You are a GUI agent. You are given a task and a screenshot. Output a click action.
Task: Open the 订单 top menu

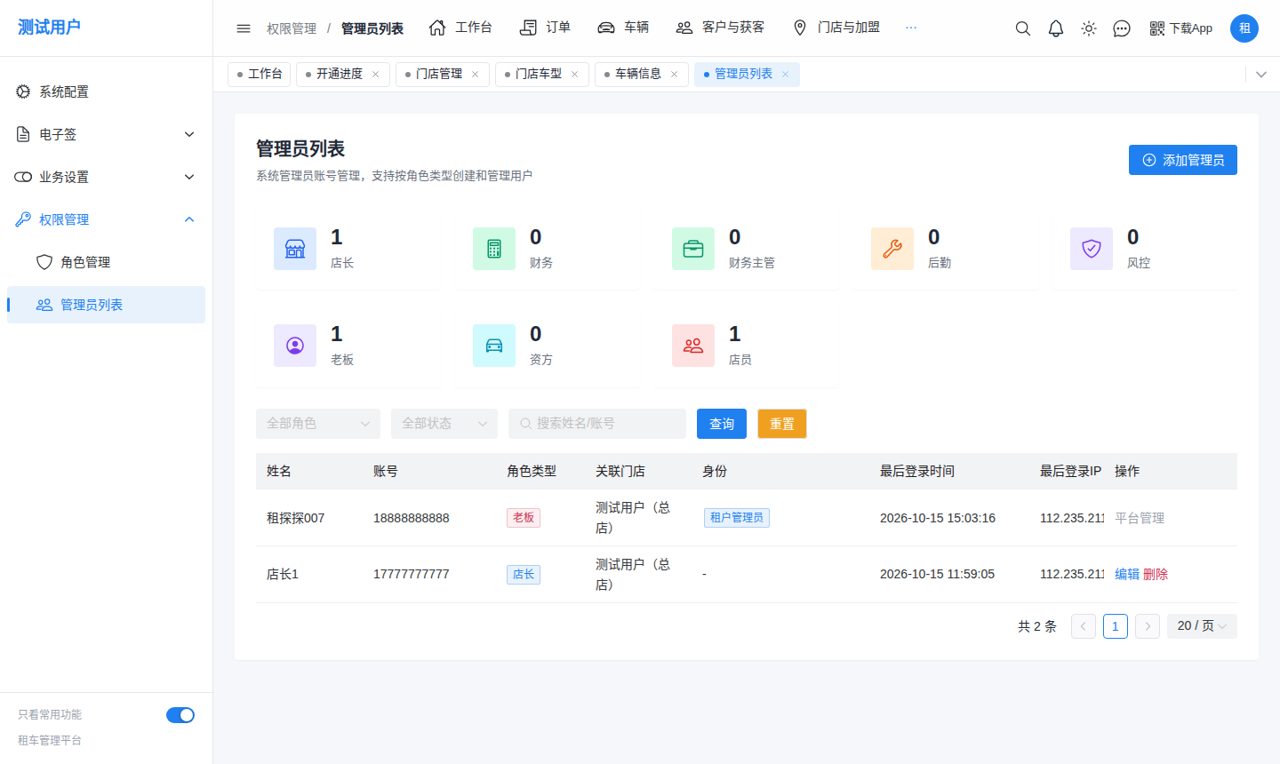click(x=546, y=28)
